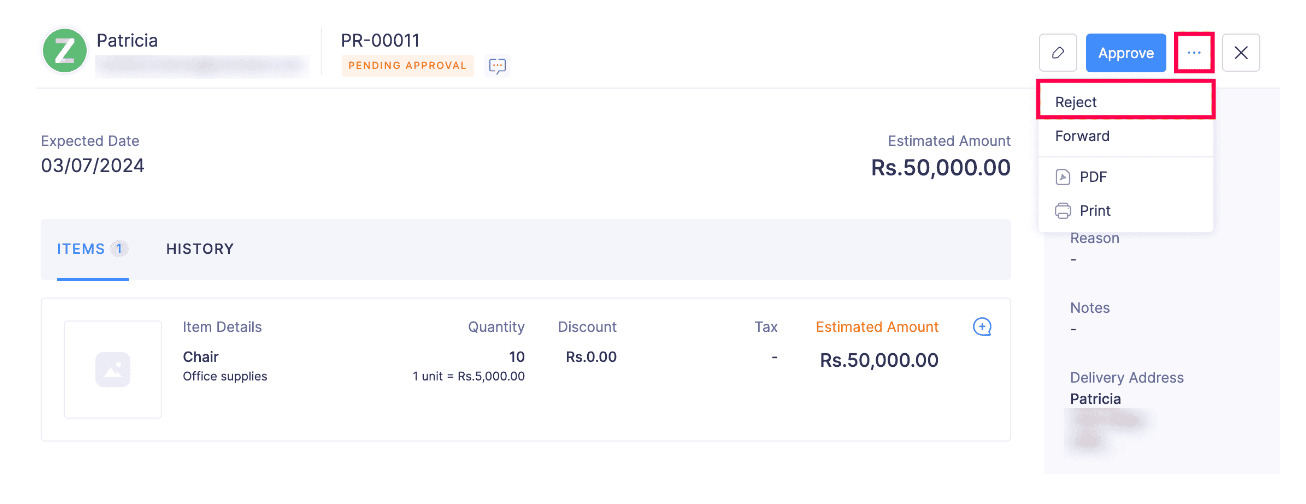Click the Chair item name

(x=201, y=357)
